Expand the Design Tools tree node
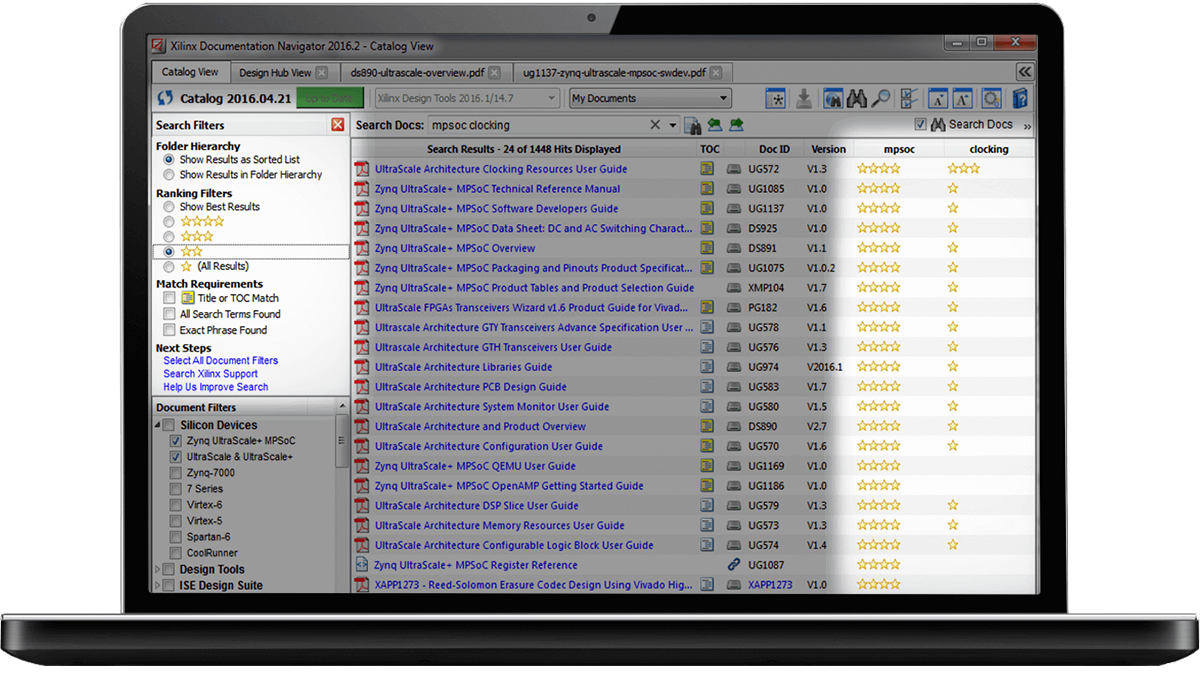 point(158,570)
